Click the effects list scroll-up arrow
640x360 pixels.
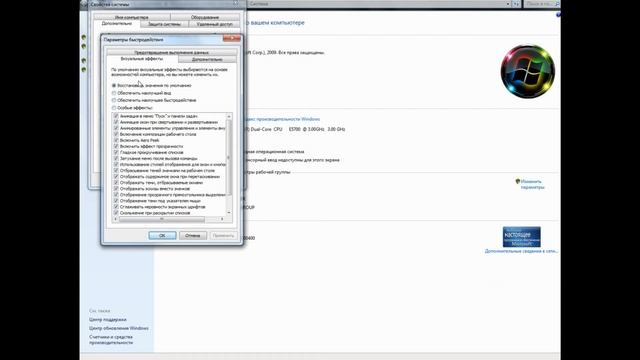[229, 117]
